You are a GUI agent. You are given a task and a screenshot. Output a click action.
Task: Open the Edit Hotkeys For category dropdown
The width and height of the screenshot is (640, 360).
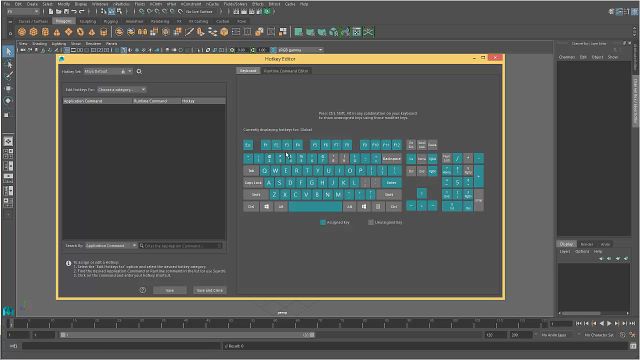coord(121,90)
